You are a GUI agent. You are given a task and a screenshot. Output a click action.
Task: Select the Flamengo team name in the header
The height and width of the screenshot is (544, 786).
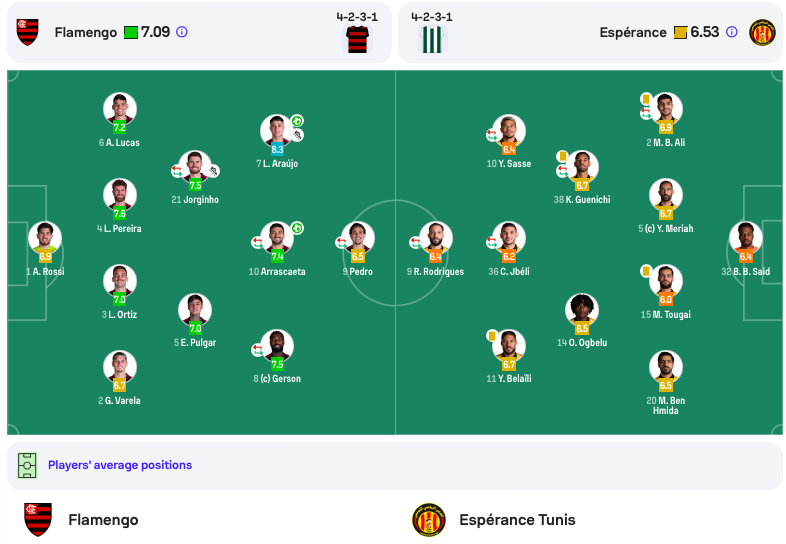(x=86, y=33)
